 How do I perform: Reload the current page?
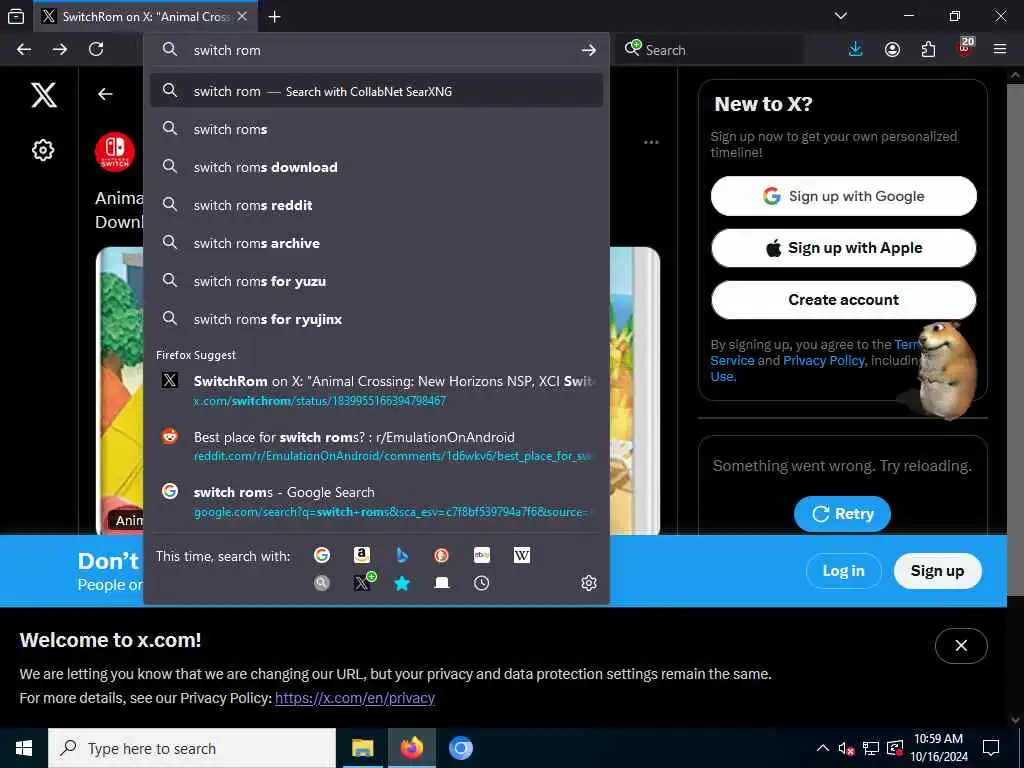(x=96, y=50)
